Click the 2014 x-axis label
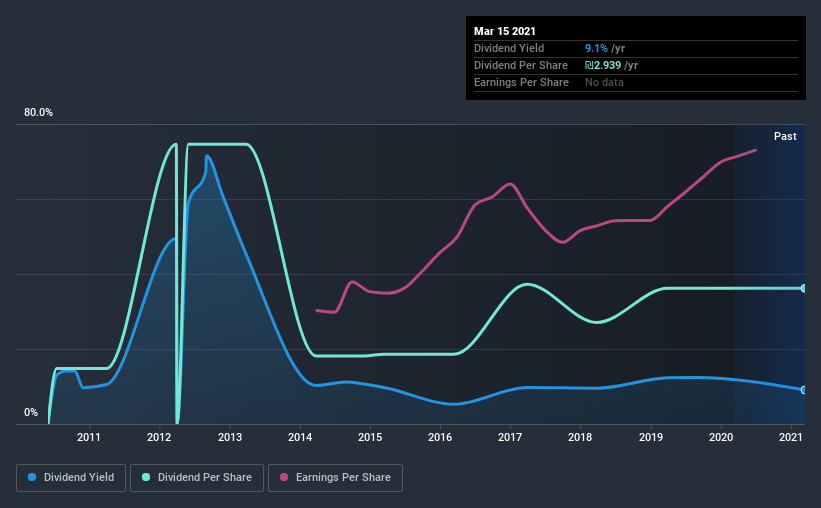Image resolution: width=821 pixels, height=508 pixels. [x=299, y=437]
